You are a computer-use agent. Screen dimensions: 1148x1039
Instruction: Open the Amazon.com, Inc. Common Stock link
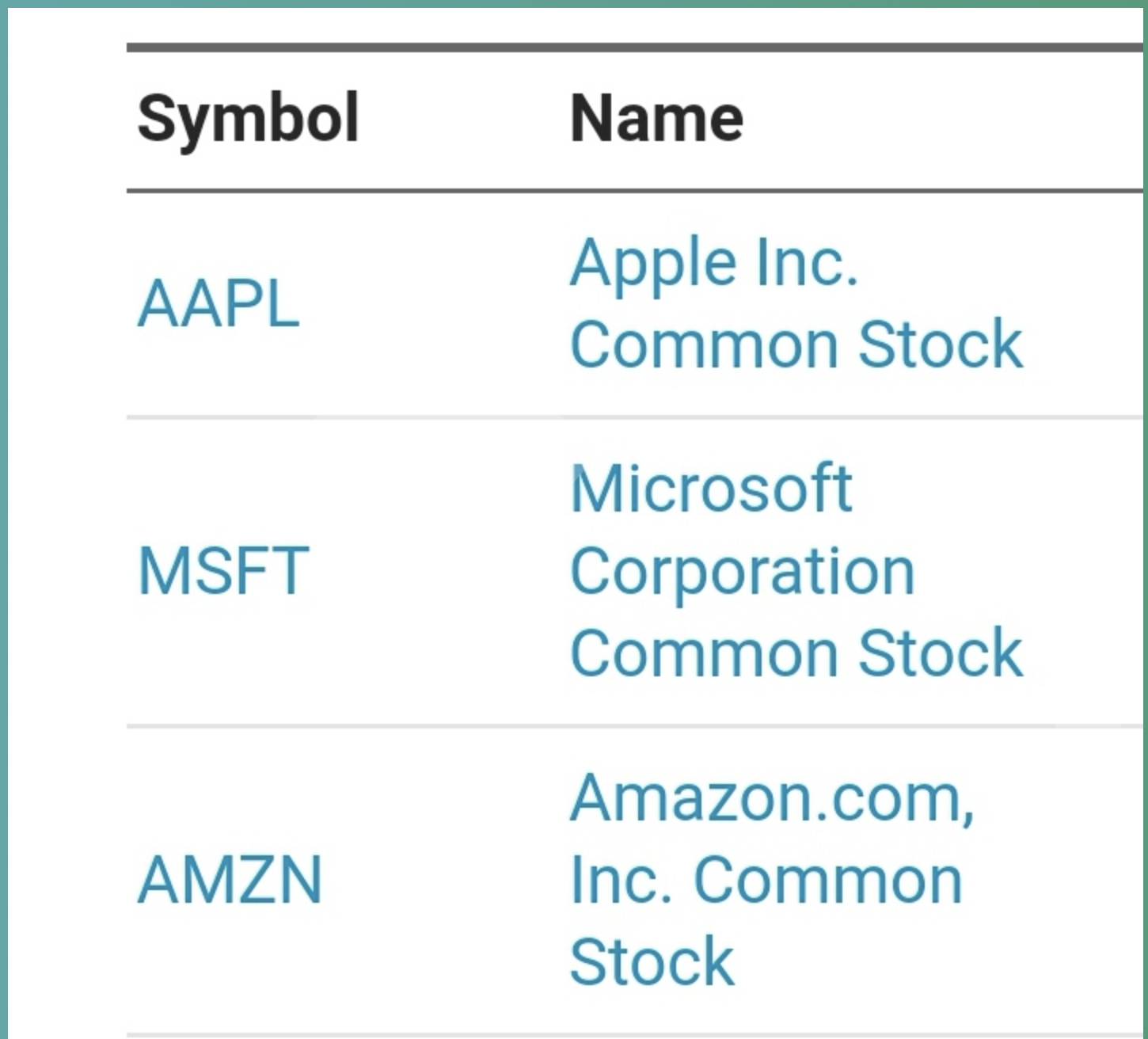[772, 879]
